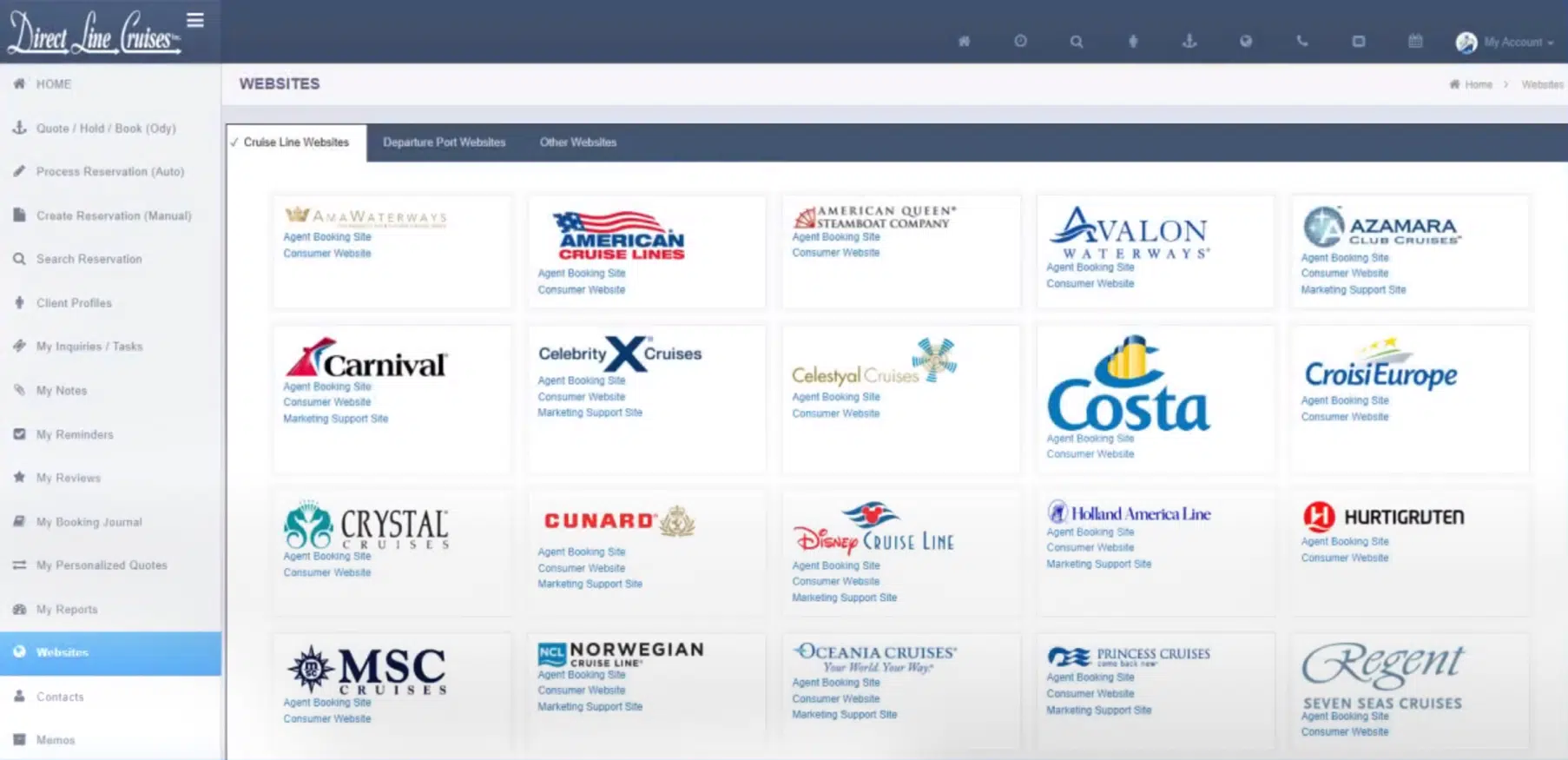
Task: Click the My Account avatar picture
Action: click(1466, 42)
